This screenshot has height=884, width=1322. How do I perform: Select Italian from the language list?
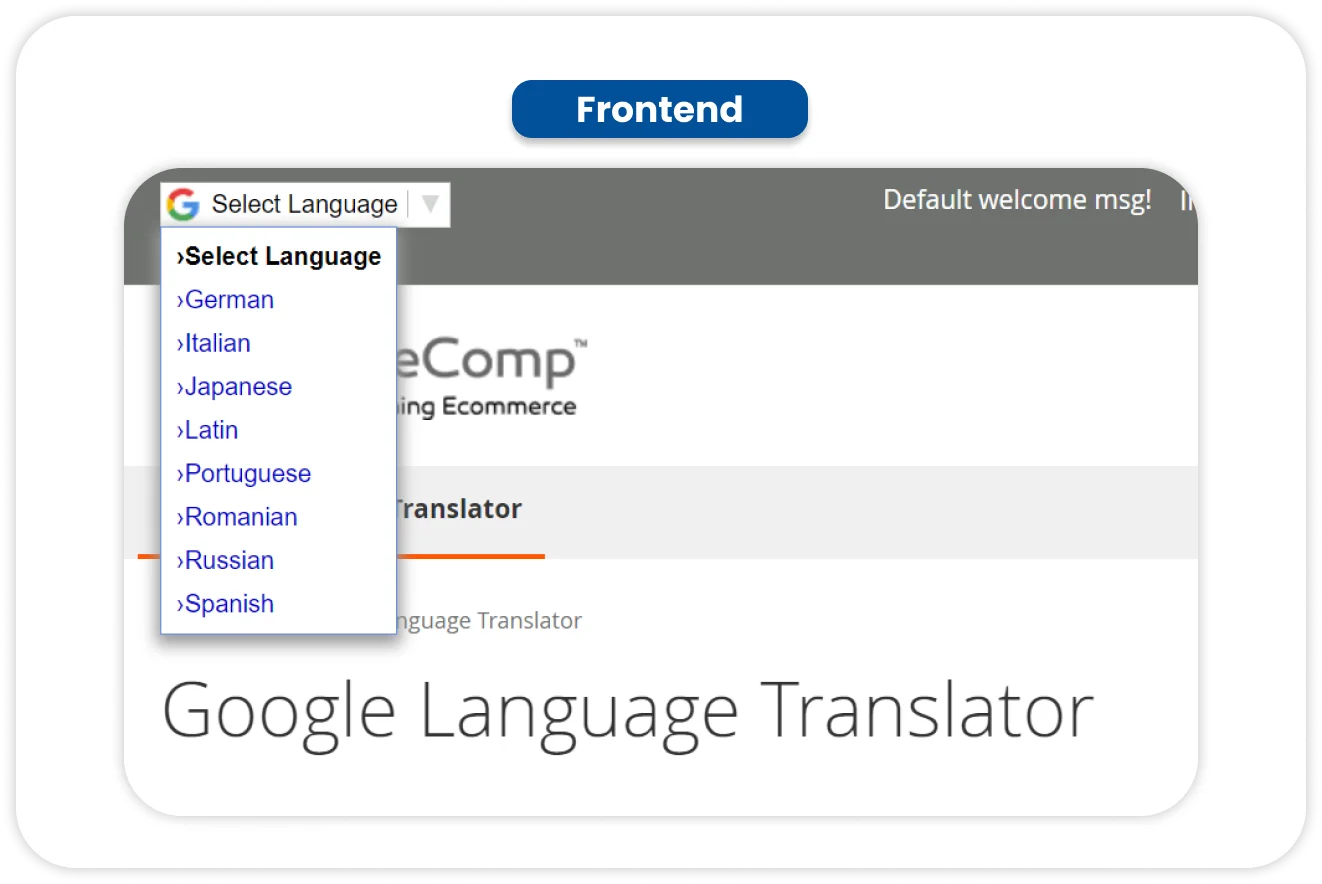pyautogui.click(x=216, y=343)
